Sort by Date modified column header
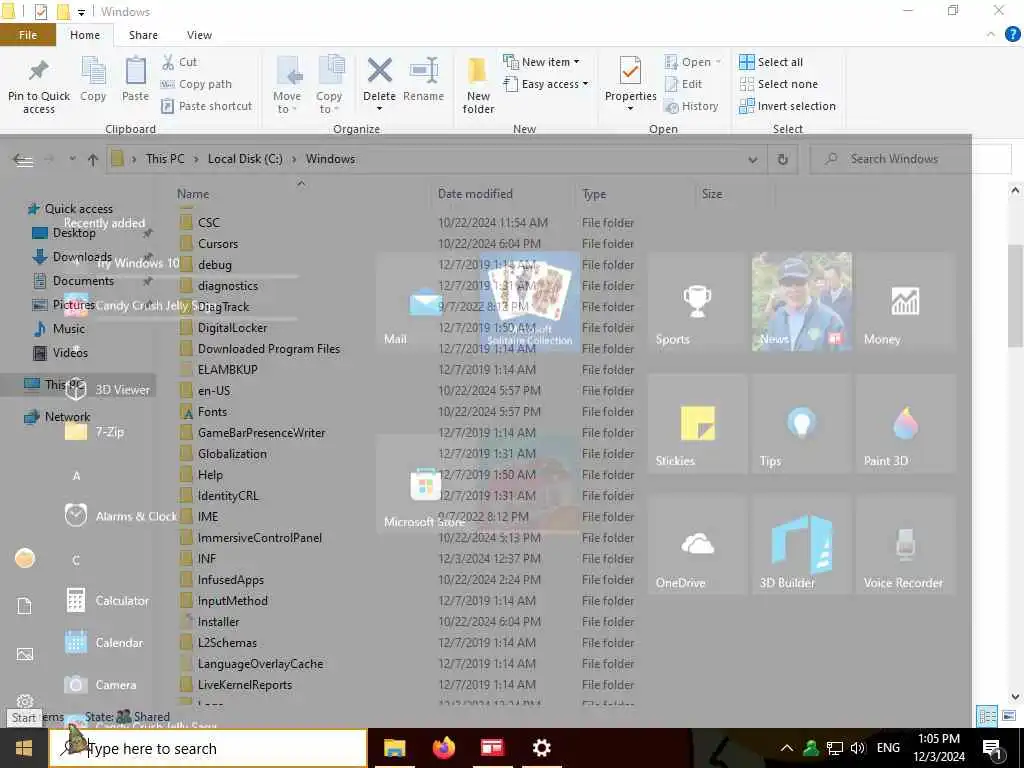The width and height of the screenshot is (1024, 768). coord(475,194)
